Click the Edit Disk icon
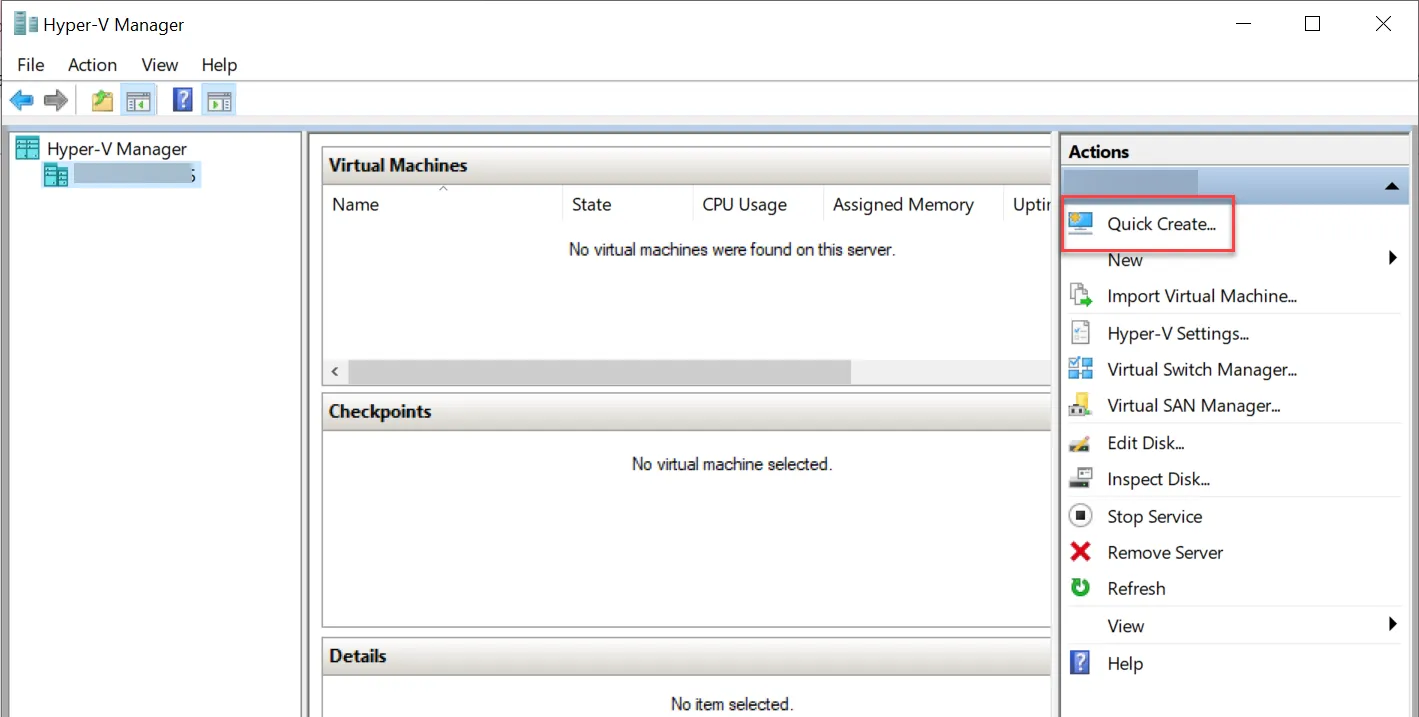 (x=1080, y=442)
